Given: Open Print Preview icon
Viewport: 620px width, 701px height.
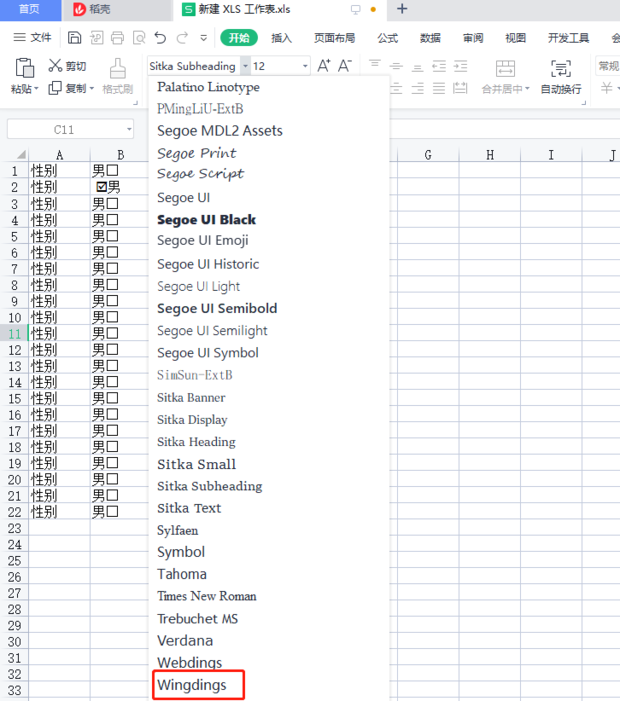Looking at the screenshot, I should [x=139, y=38].
